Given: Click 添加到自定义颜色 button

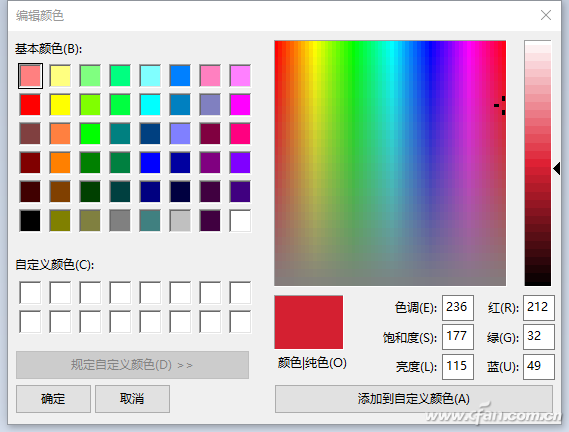Looking at the screenshot, I should [x=414, y=399].
